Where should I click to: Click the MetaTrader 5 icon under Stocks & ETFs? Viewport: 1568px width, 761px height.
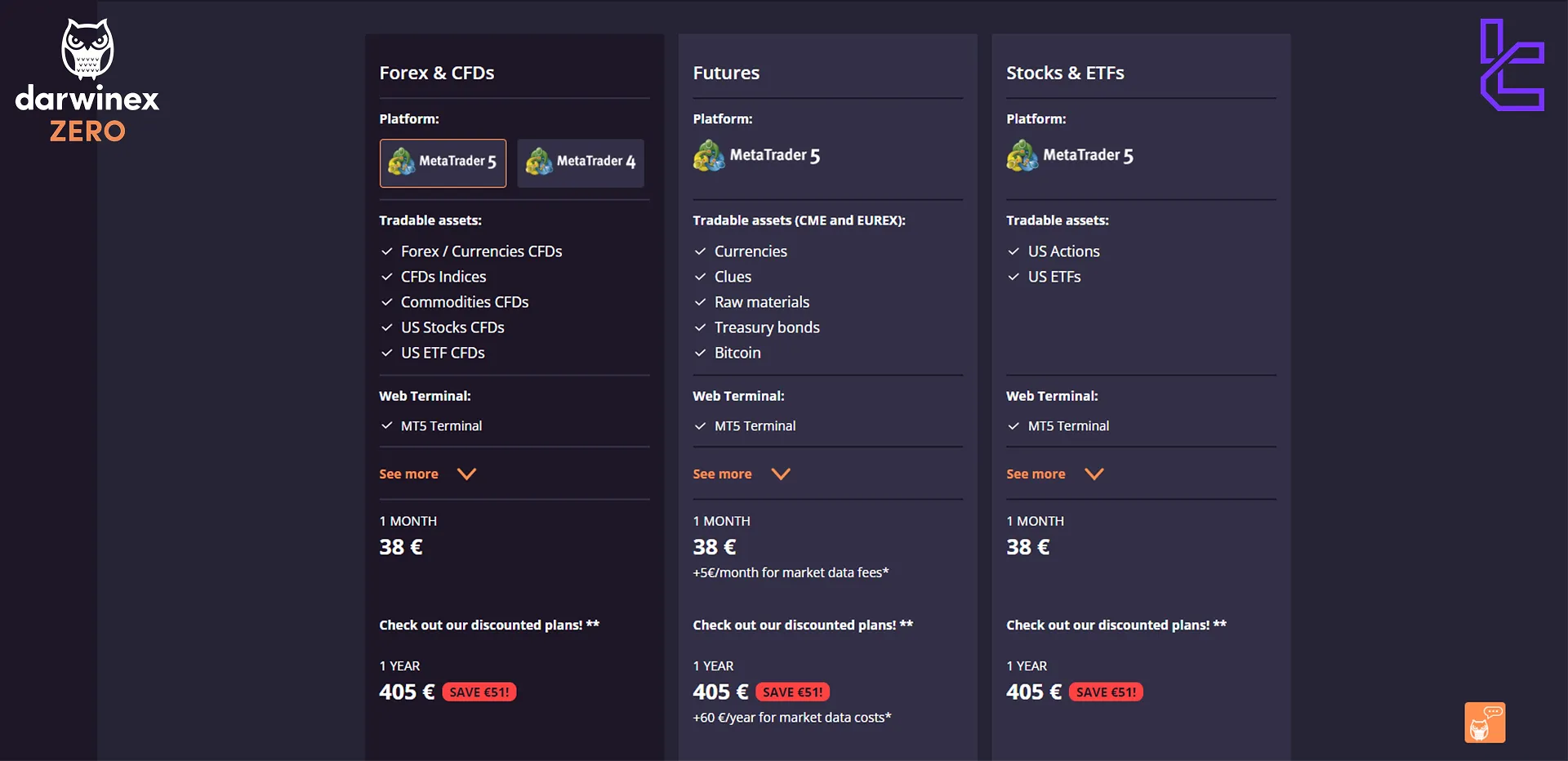click(1022, 156)
